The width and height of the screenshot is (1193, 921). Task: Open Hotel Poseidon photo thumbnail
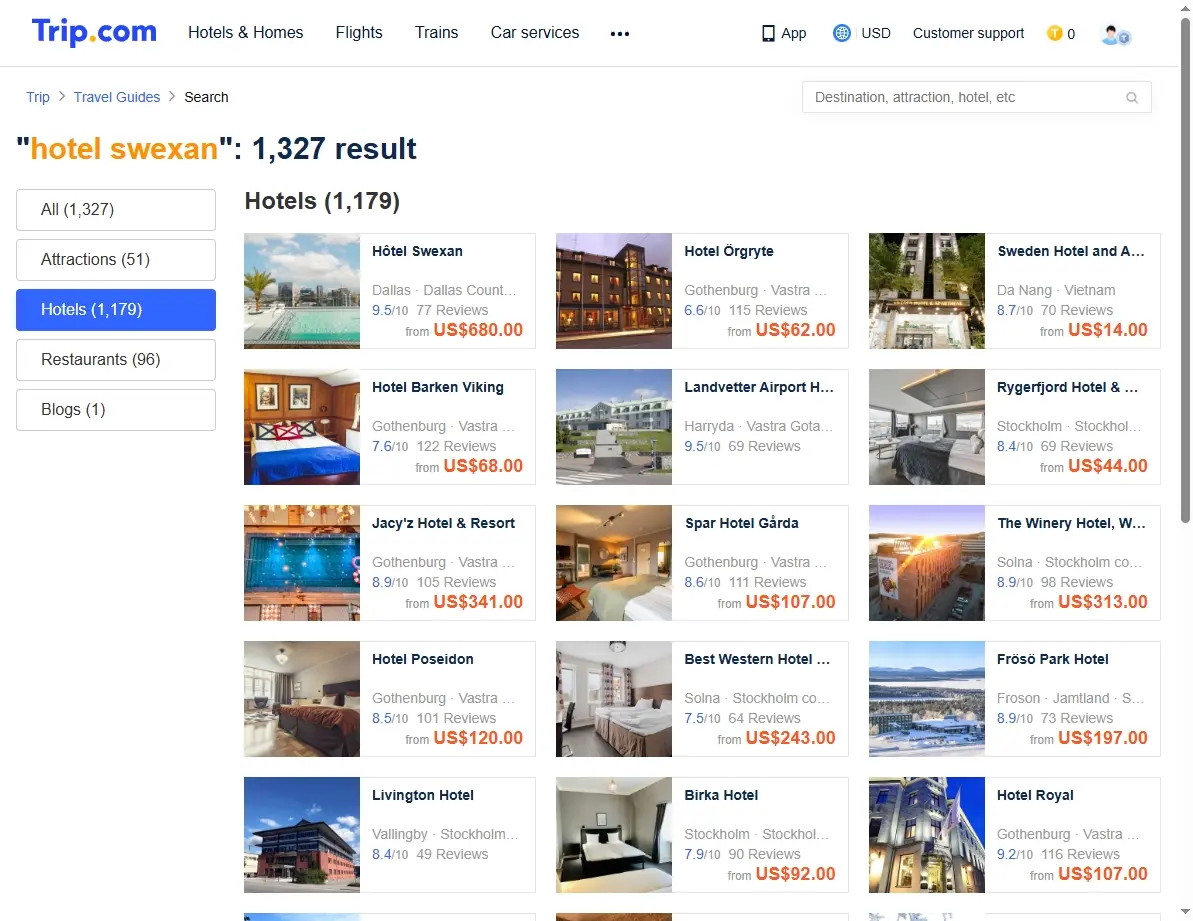(302, 700)
